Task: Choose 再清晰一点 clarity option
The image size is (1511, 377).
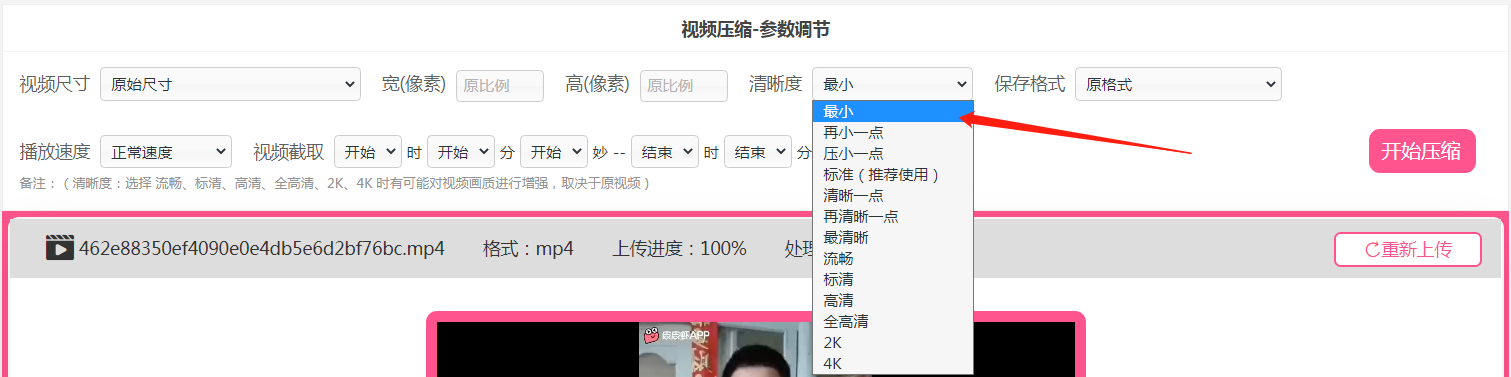Action: [x=893, y=216]
